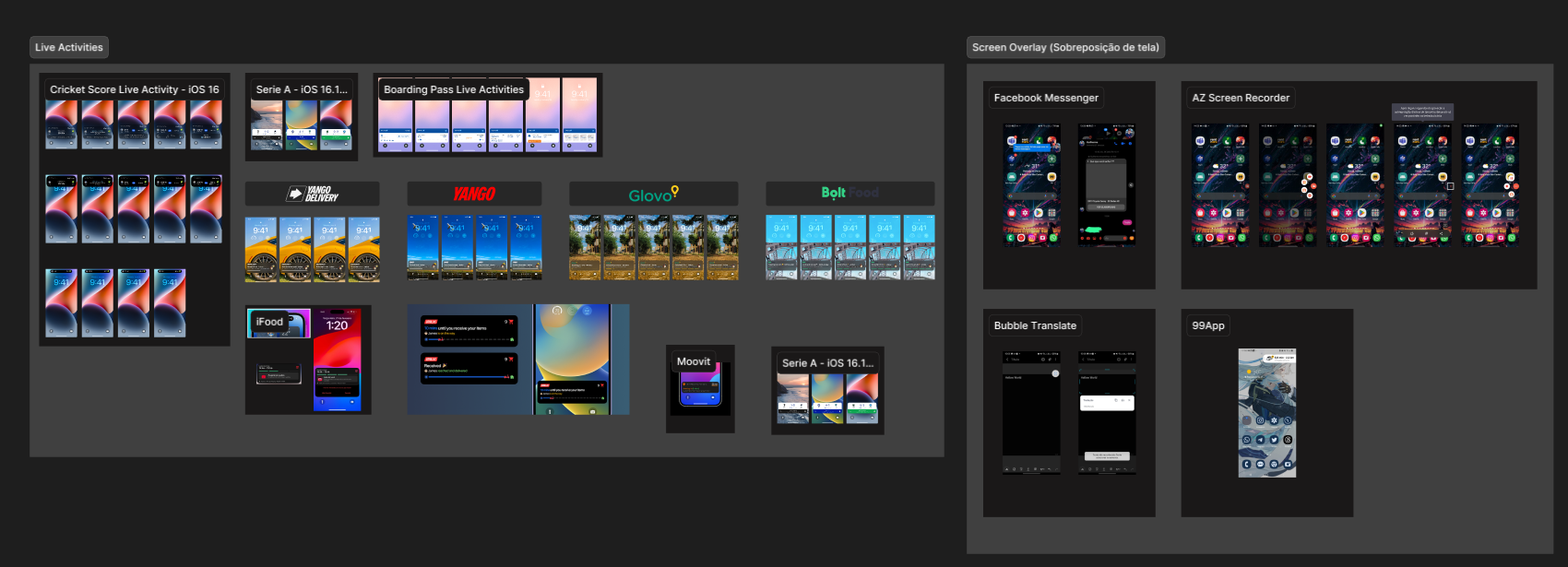Click the gray tooltip note above AZ Screen Recorder screens

coord(1422,112)
